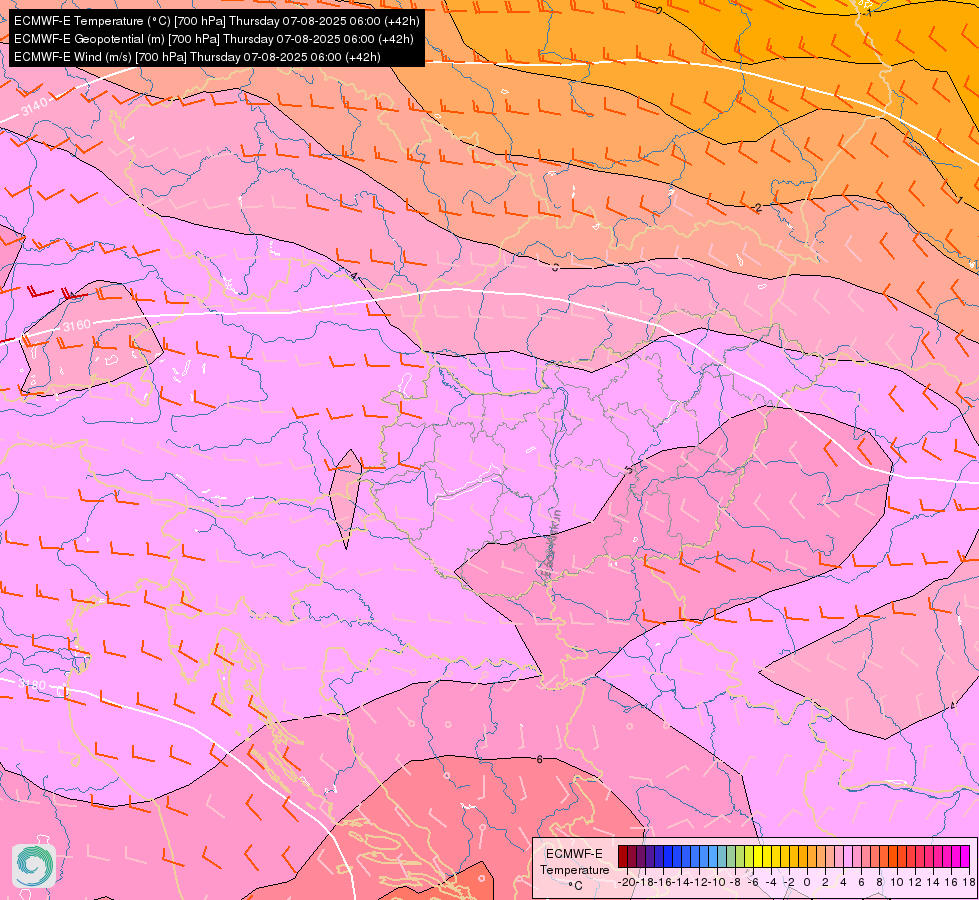Viewport: 979px width, 900px height.
Task: Pick the magenta swatch at legend's warm end
Action: (965, 856)
